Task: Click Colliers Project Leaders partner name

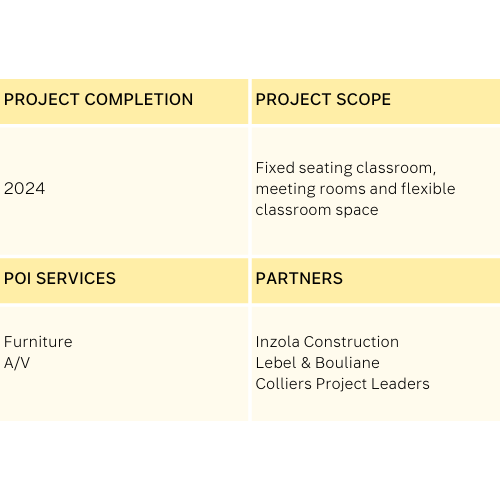Action: [342, 384]
